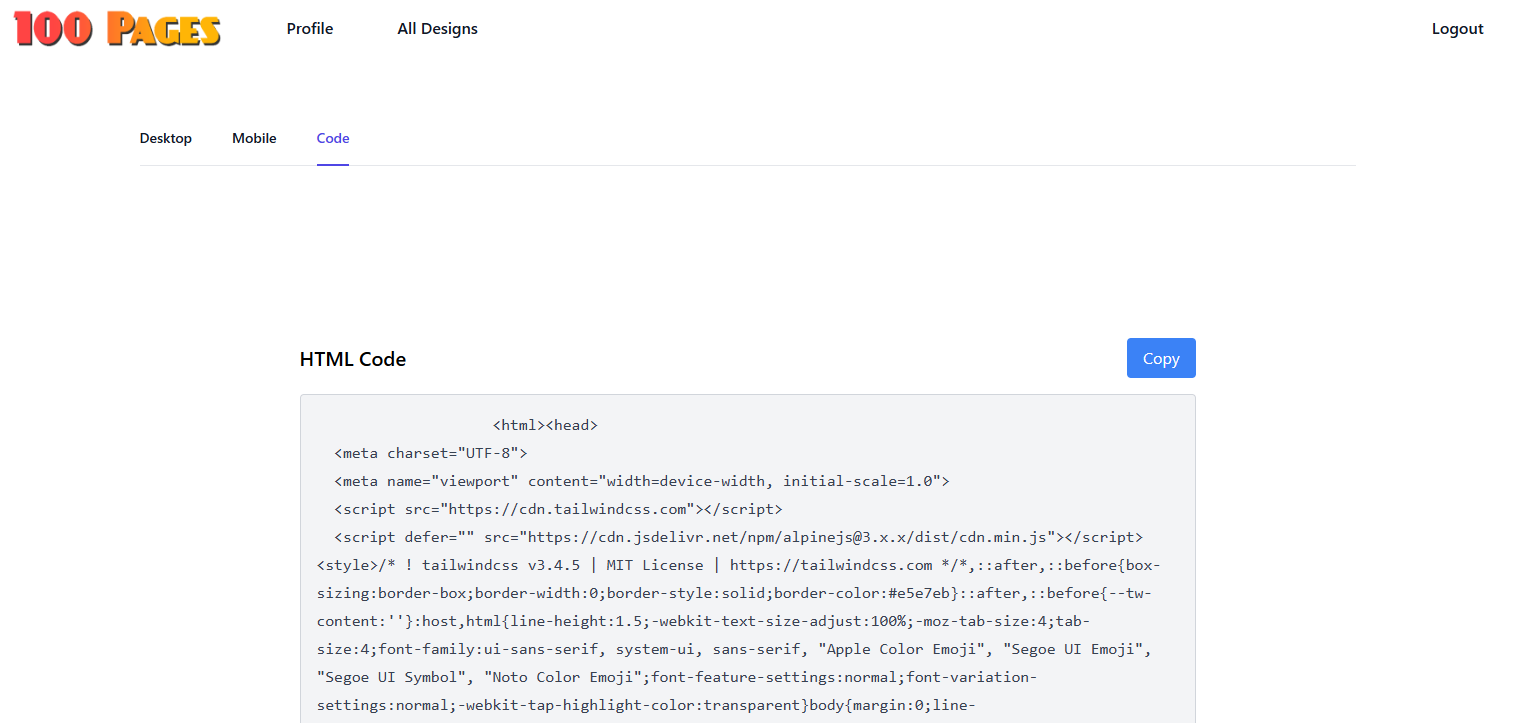This screenshot has height=723, width=1540.
Task: Click the meta charset="UTF-8" line
Action: pos(431,453)
